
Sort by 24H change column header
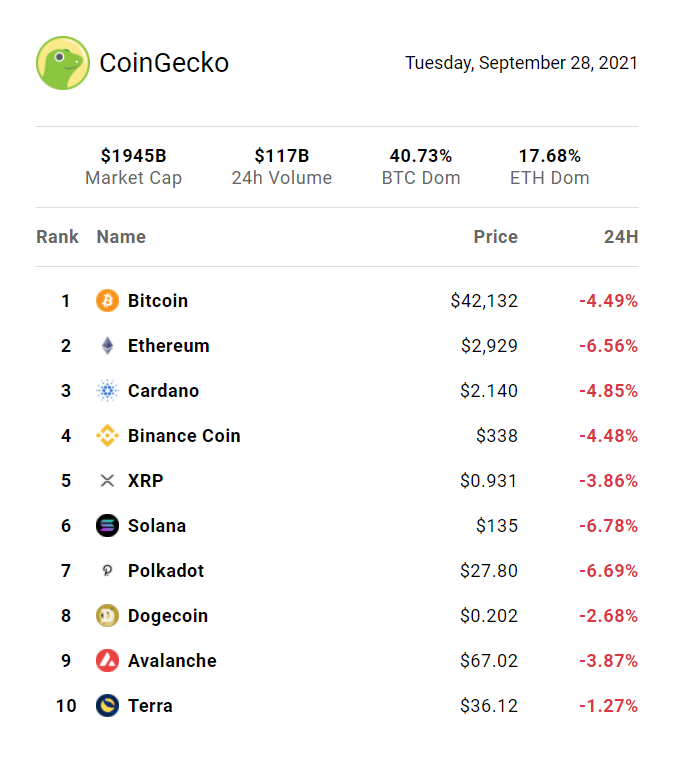pyautogui.click(x=621, y=237)
